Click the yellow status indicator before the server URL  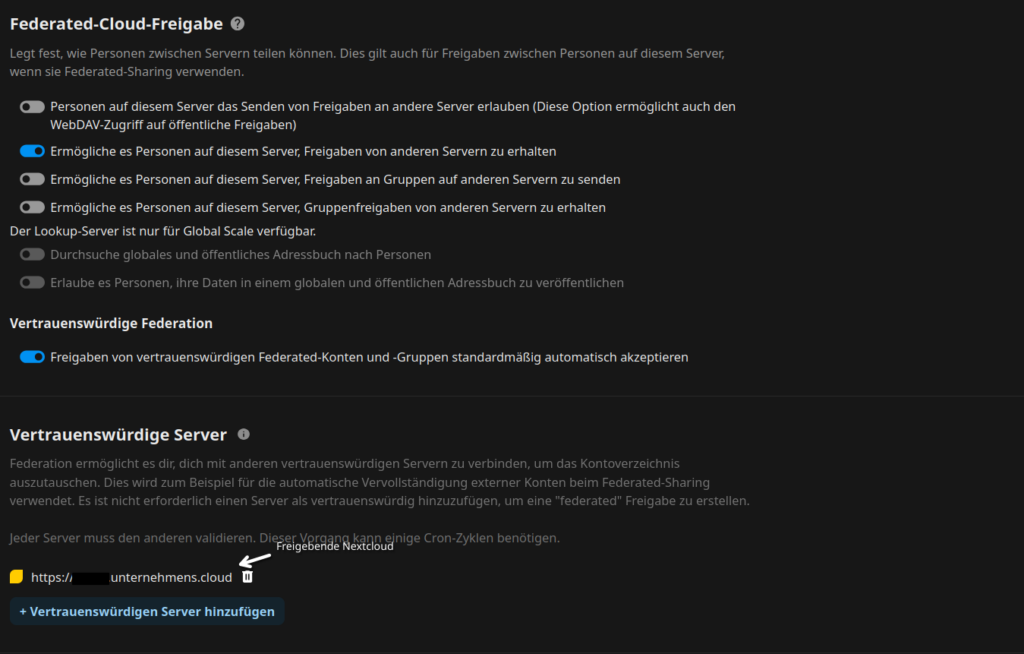click(x=16, y=577)
